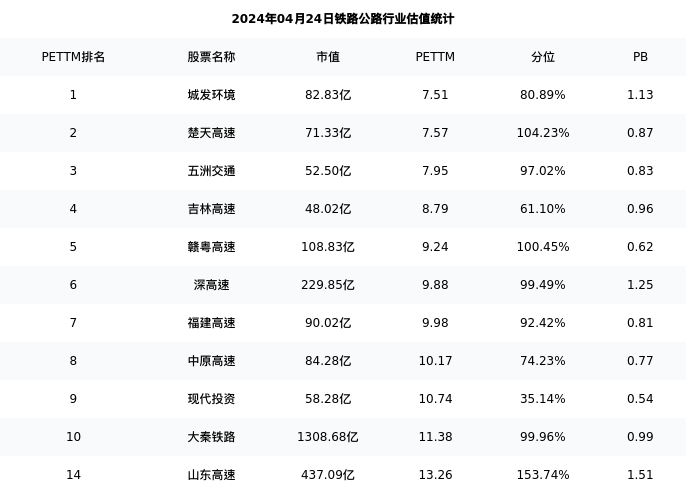Click the 赣粤高速 stock name
686x484 pixels.
211,247
